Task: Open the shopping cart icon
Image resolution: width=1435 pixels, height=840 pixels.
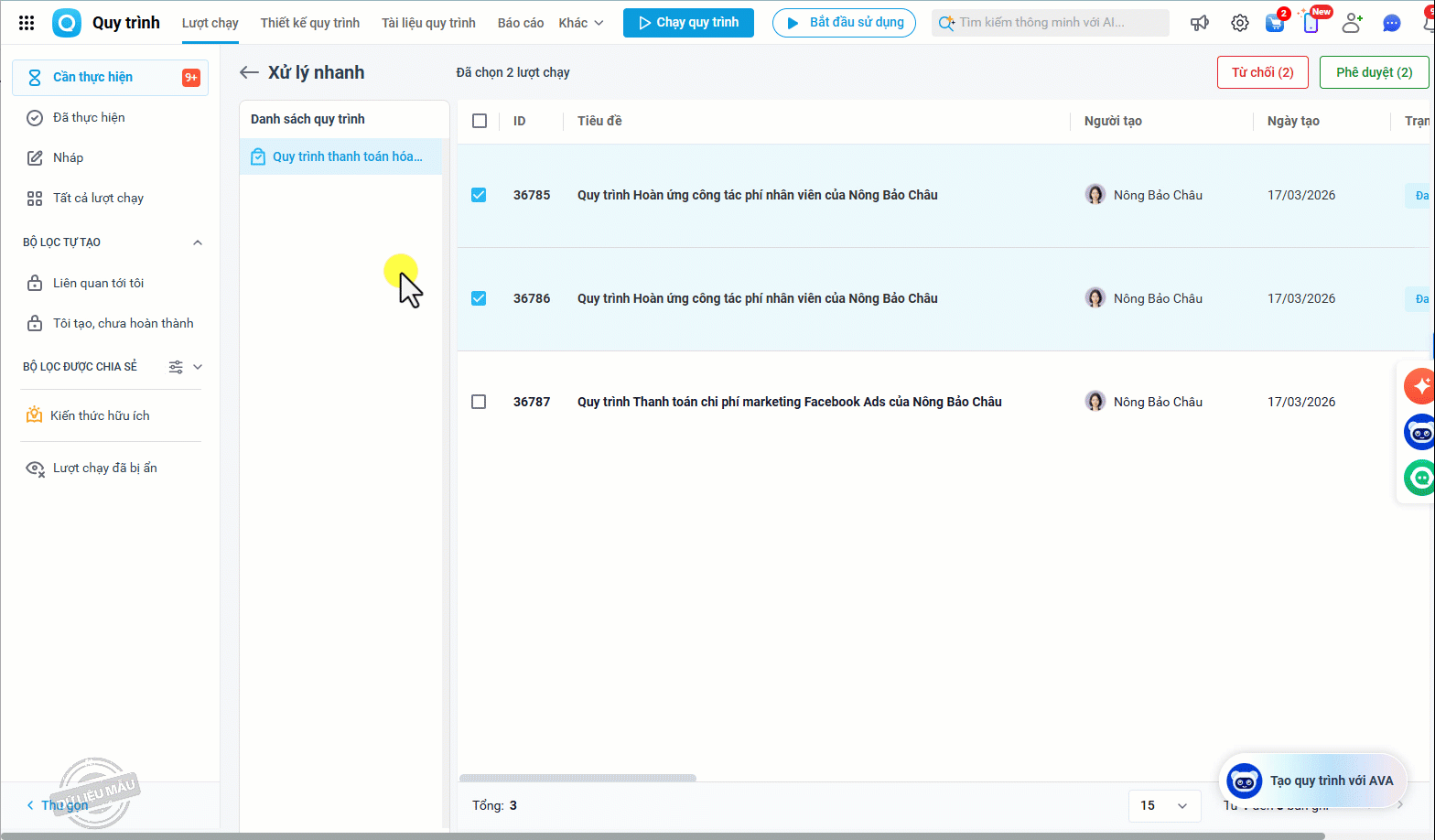Action: [x=1275, y=23]
